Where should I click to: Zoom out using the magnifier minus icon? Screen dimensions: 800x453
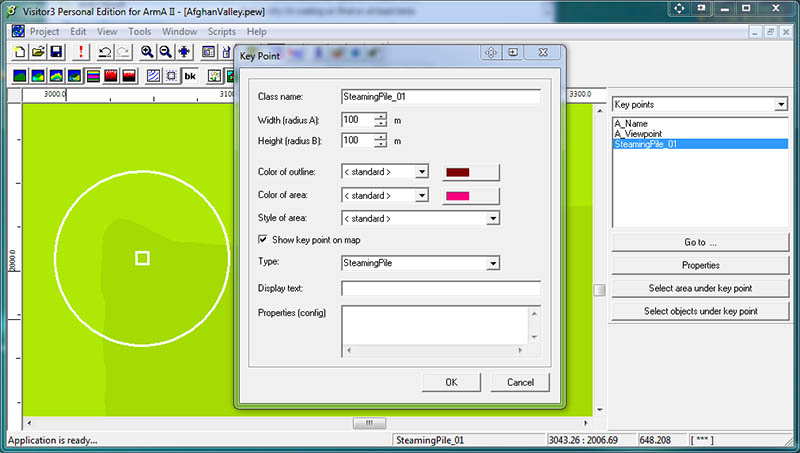166,51
